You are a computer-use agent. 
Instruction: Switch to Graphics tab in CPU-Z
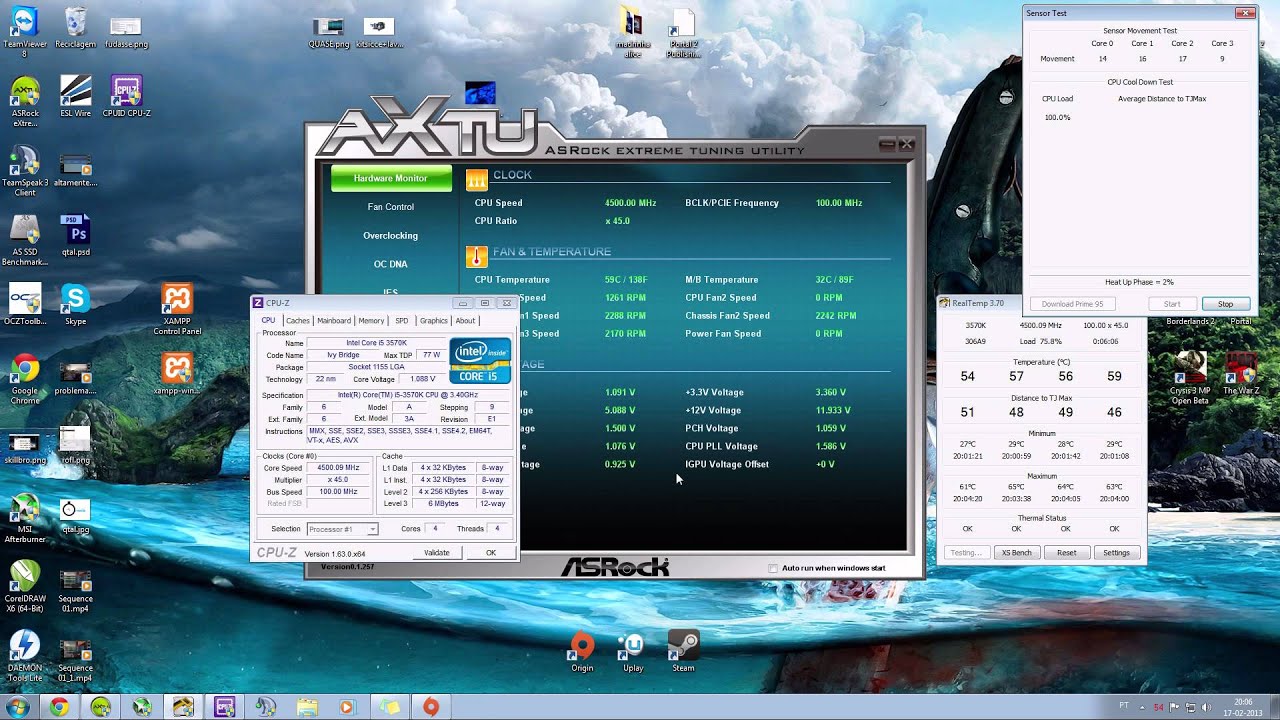coord(434,321)
